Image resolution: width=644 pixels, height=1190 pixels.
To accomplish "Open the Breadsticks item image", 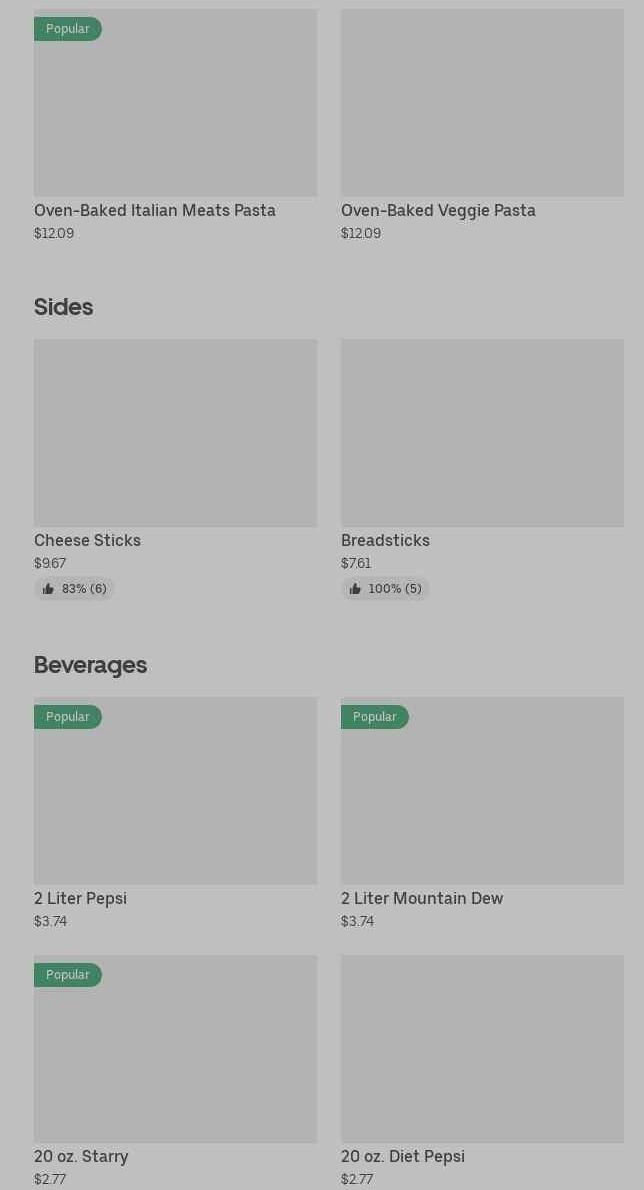I will pyautogui.click(x=482, y=432).
